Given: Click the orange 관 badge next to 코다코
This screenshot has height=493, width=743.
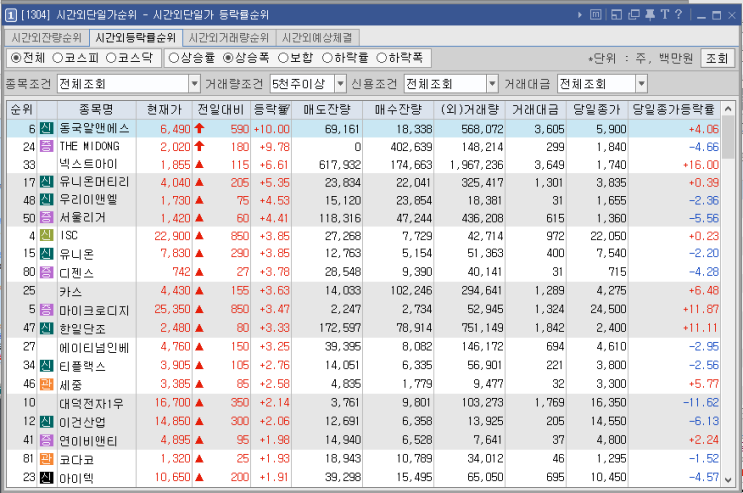Looking at the screenshot, I should [46, 459].
